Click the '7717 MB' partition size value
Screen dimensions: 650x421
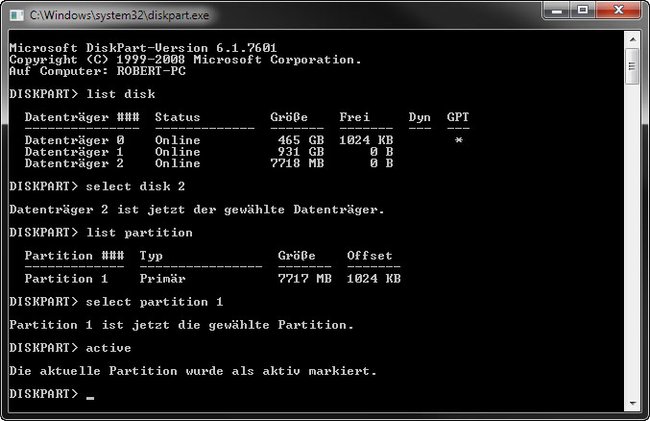tap(305, 279)
